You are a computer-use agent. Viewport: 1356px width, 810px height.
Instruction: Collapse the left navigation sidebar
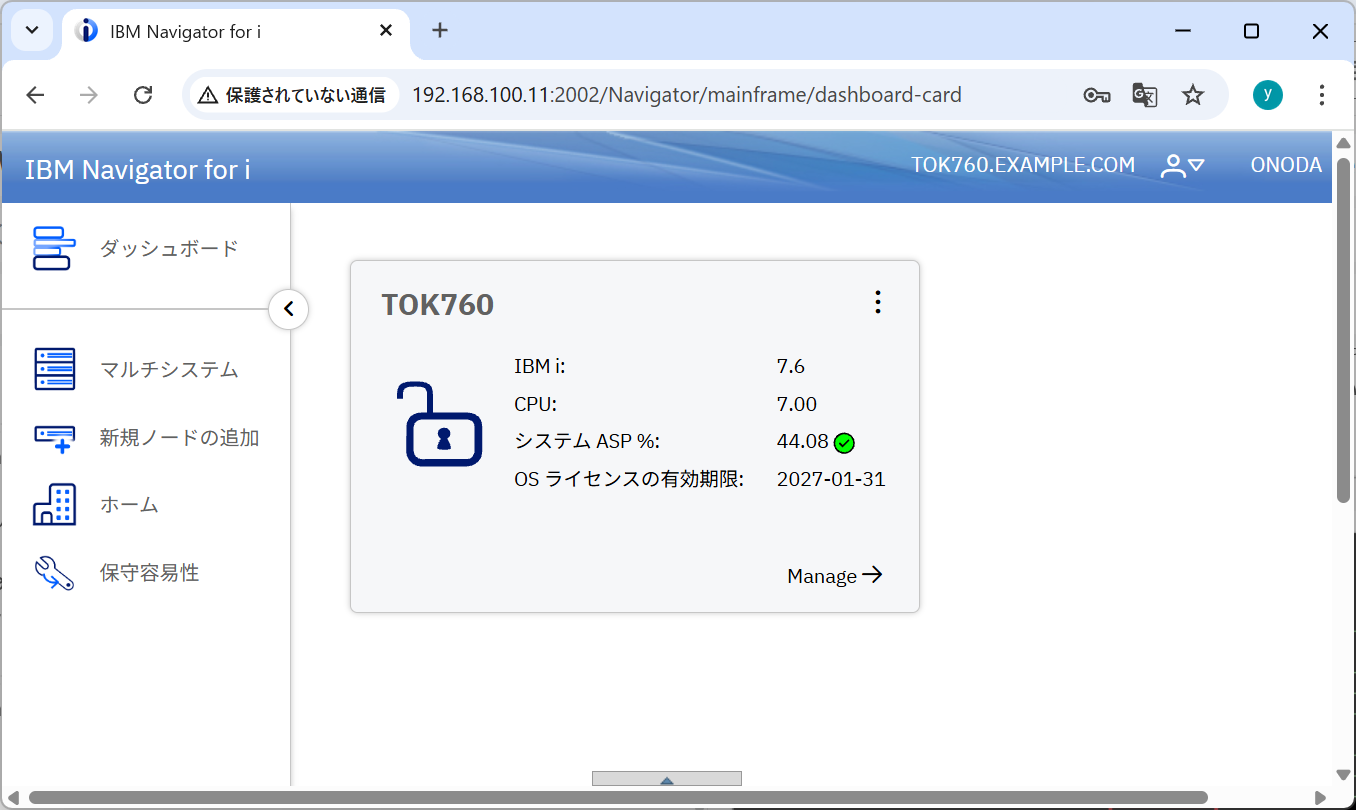288,309
